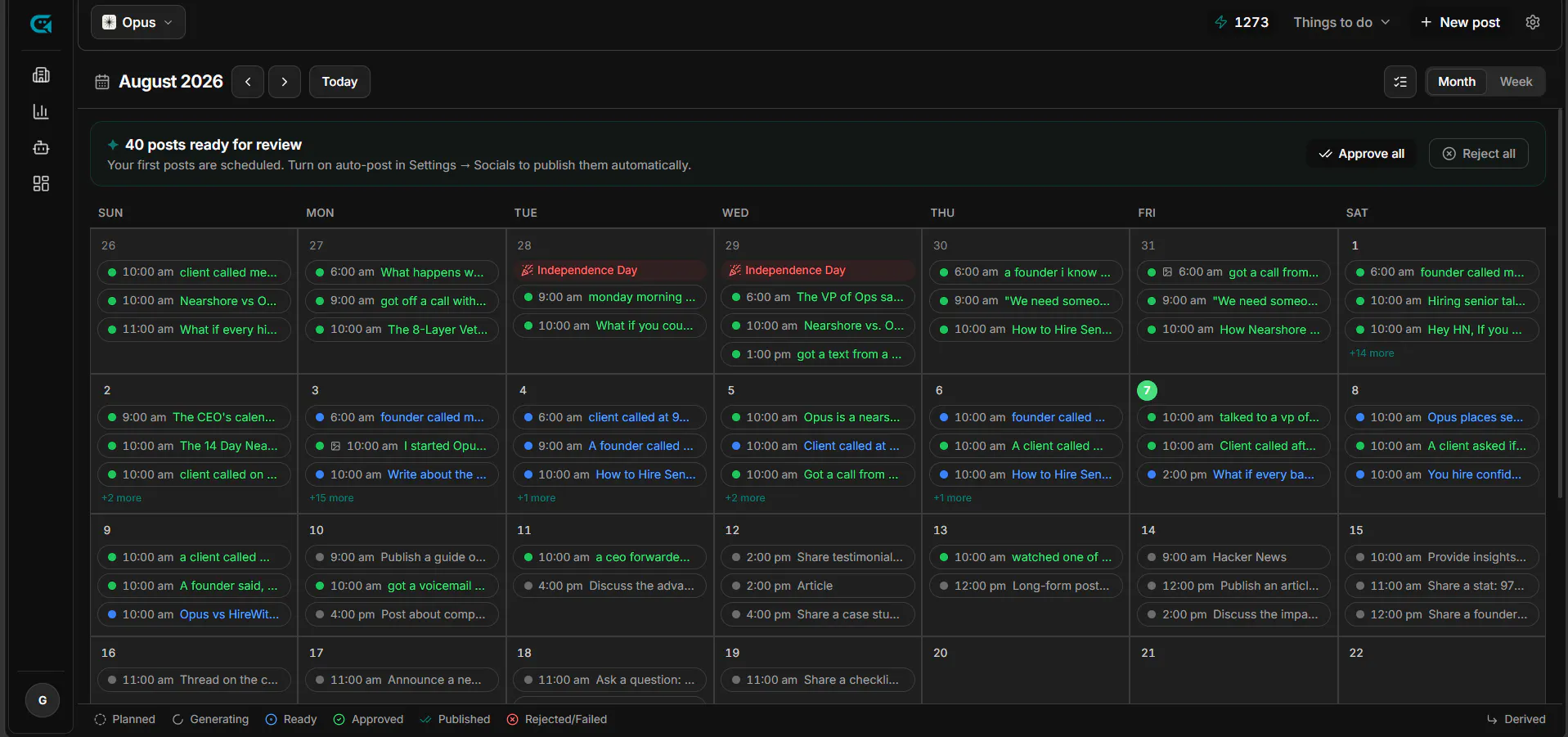Open 'Opus is a nears...' post on Wednesday 5
1568x737 pixels.
click(817, 417)
